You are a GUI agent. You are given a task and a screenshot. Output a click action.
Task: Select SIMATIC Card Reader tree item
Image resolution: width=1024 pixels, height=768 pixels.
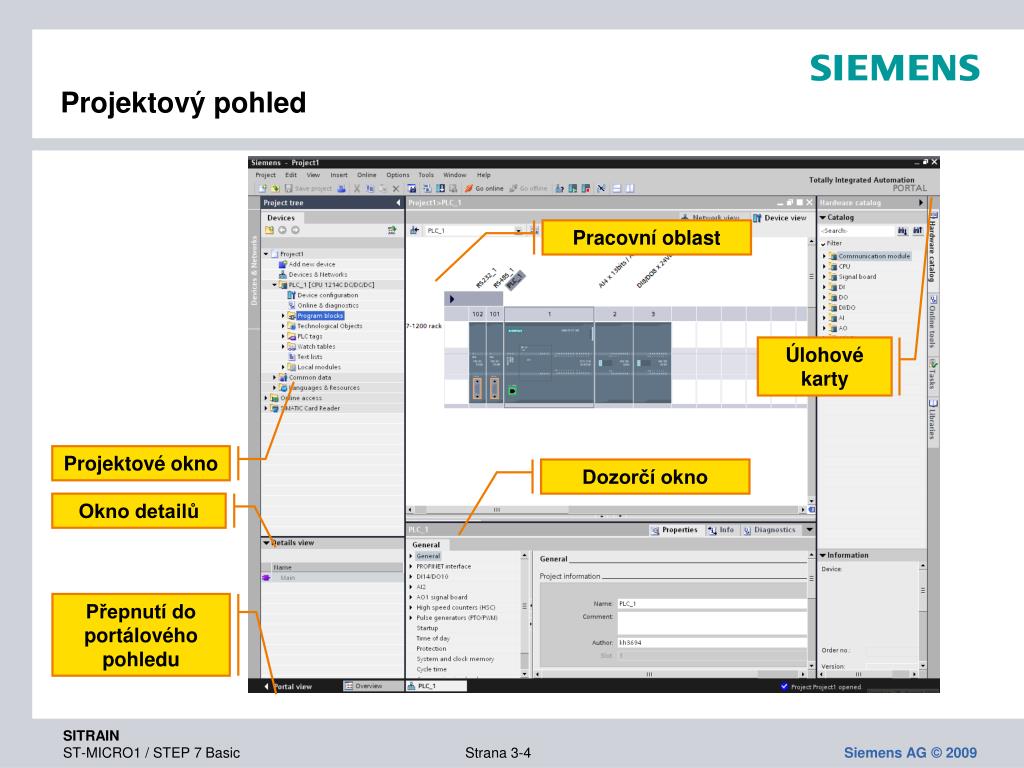pyautogui.click(x=304, y=408)
